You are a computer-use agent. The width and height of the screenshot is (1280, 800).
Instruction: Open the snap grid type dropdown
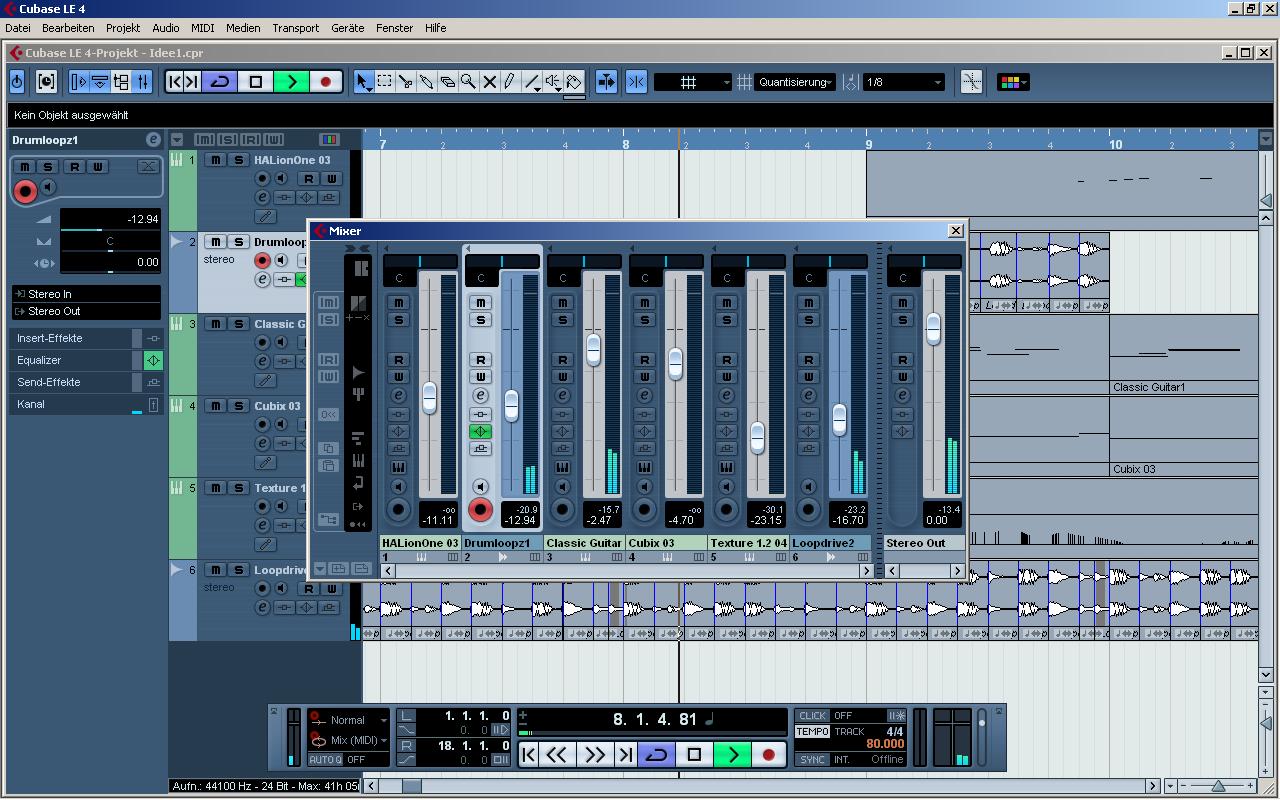693,82
